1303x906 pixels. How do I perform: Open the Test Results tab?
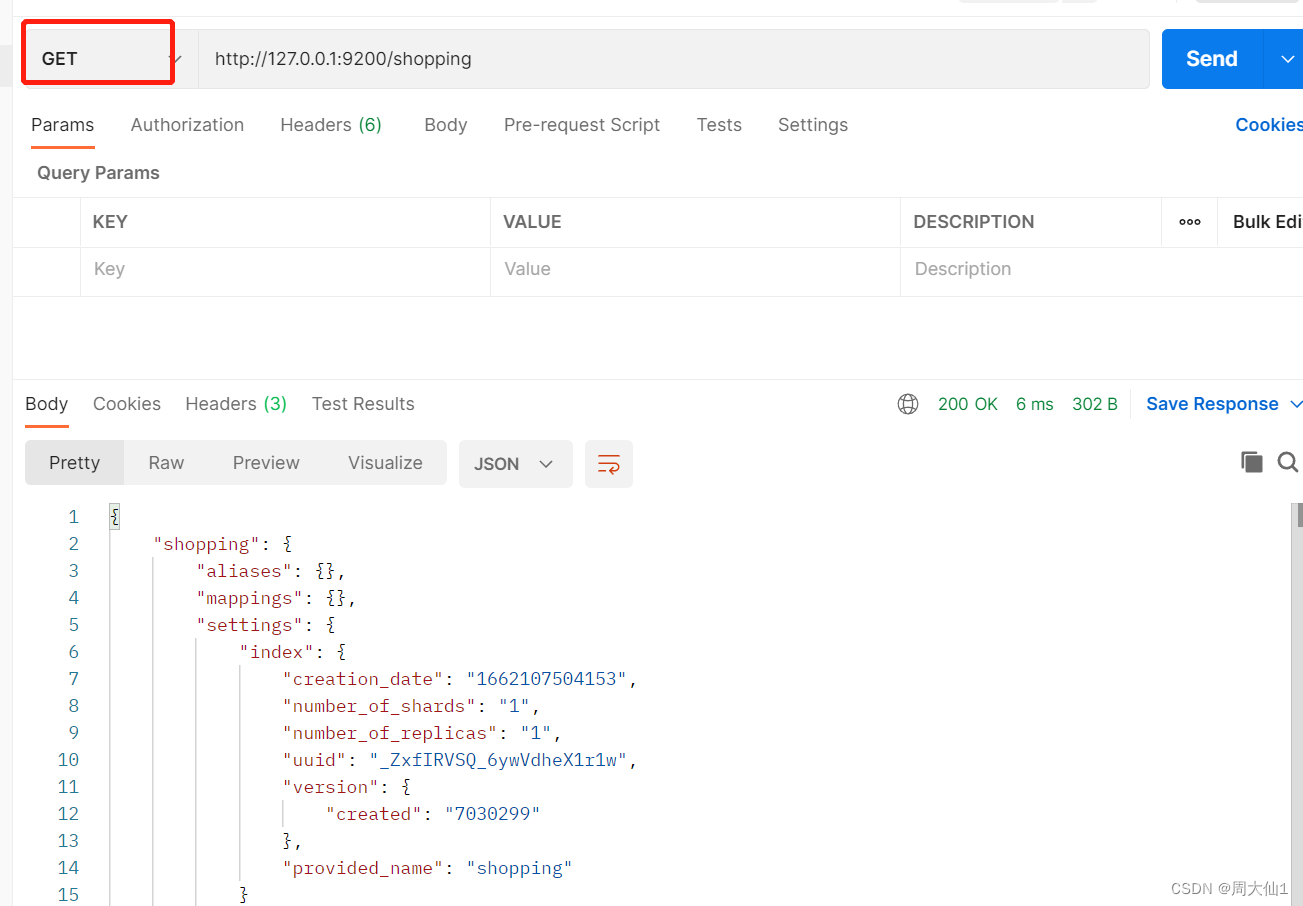pos(363,404)
